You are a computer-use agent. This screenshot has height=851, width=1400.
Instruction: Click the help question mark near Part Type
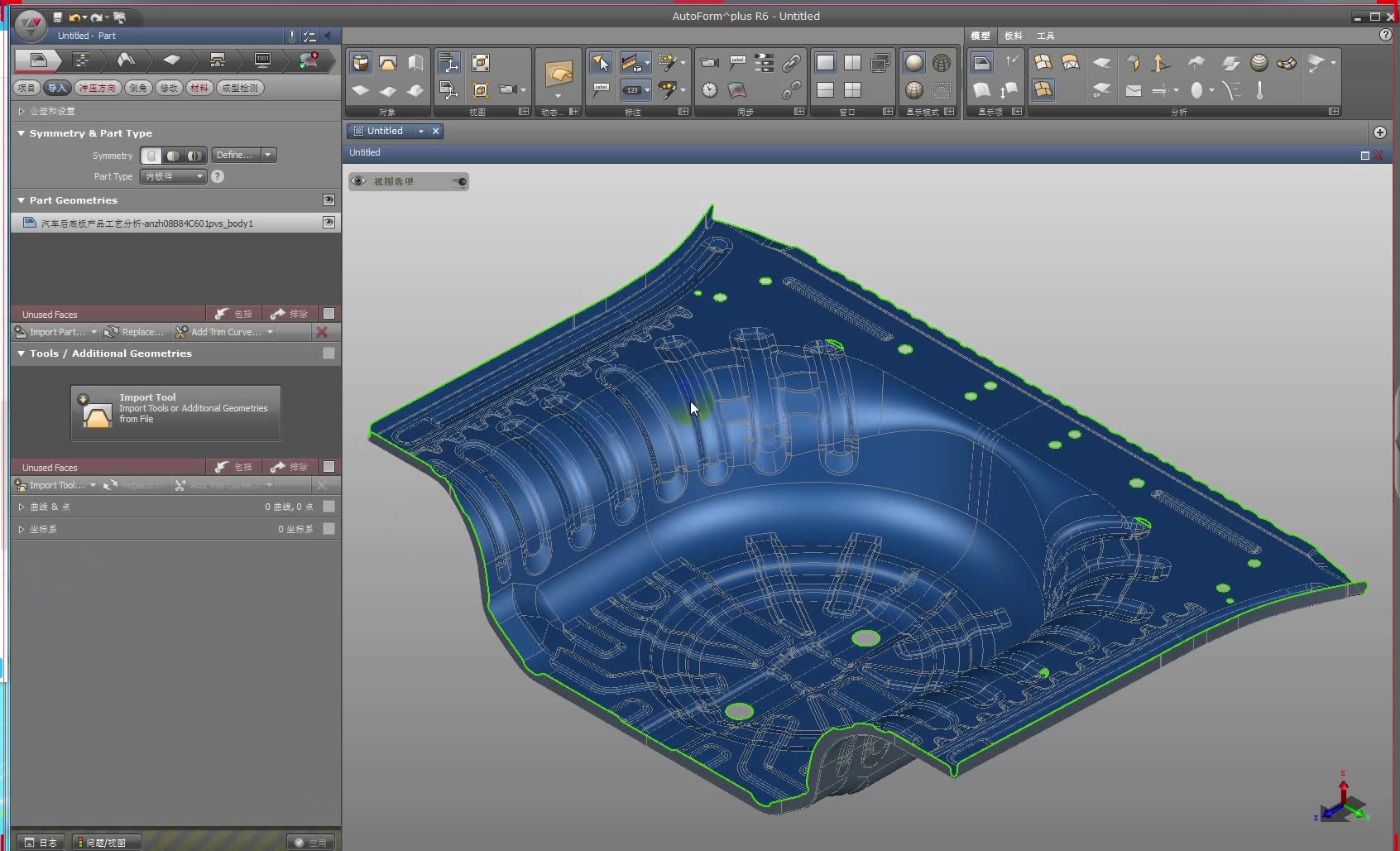218,176
